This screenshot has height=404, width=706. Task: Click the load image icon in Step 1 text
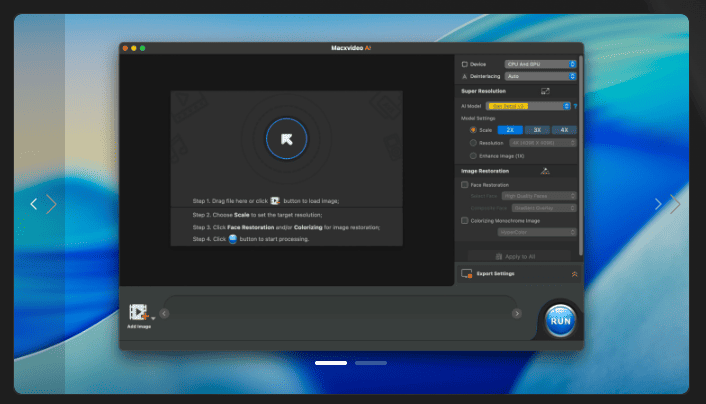click(x=275, y=201)
